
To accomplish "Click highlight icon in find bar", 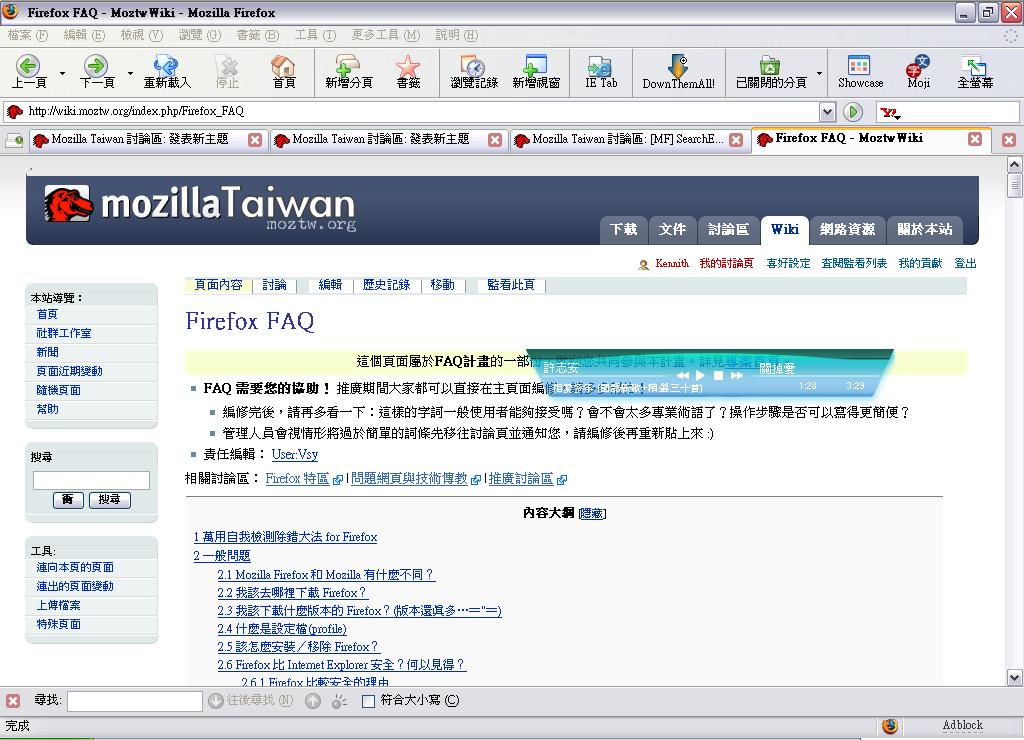I will [x=339, y=701].
